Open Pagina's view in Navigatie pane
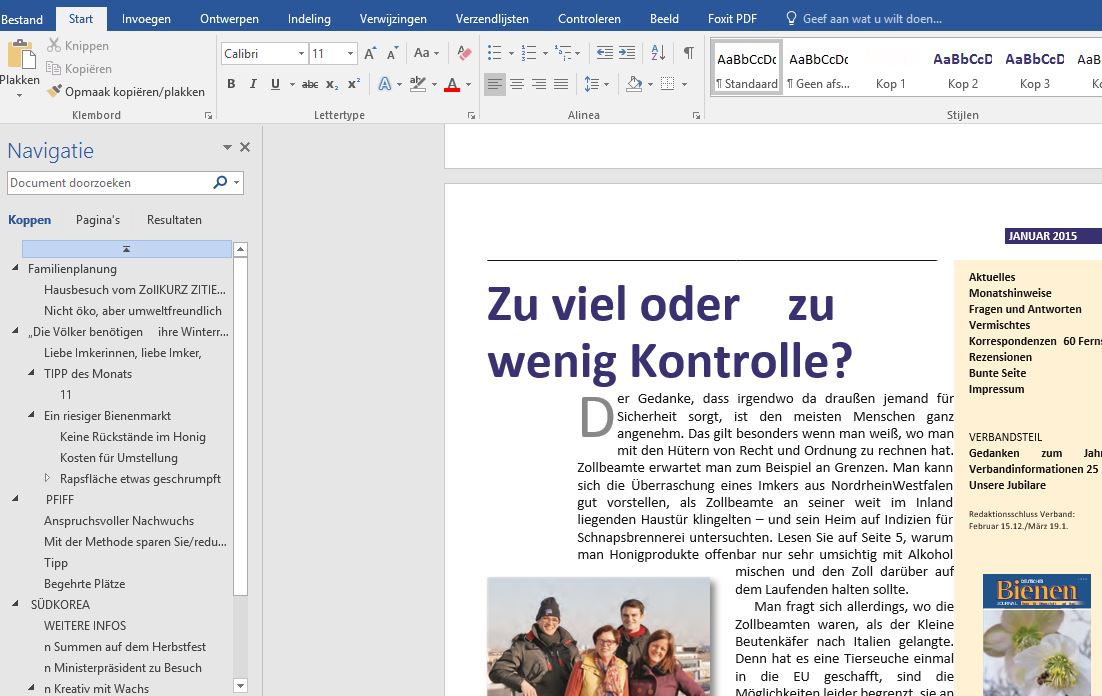Viewport: 1102px width, 696px height. [98, 220]
